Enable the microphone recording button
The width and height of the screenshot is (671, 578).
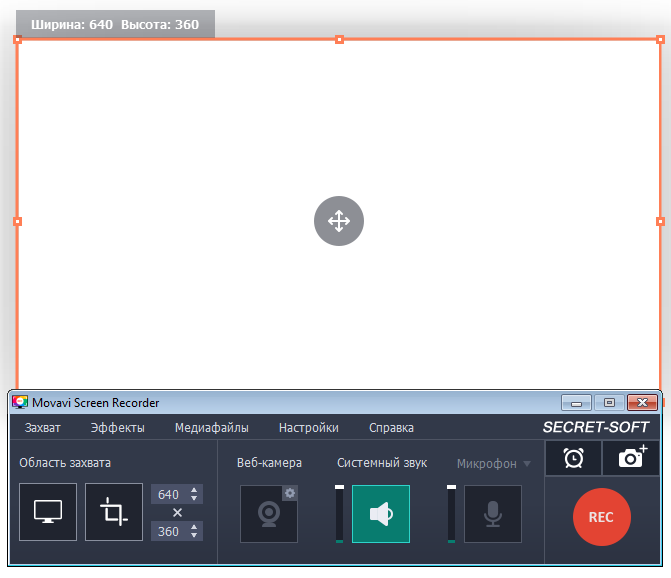(493, 514)
